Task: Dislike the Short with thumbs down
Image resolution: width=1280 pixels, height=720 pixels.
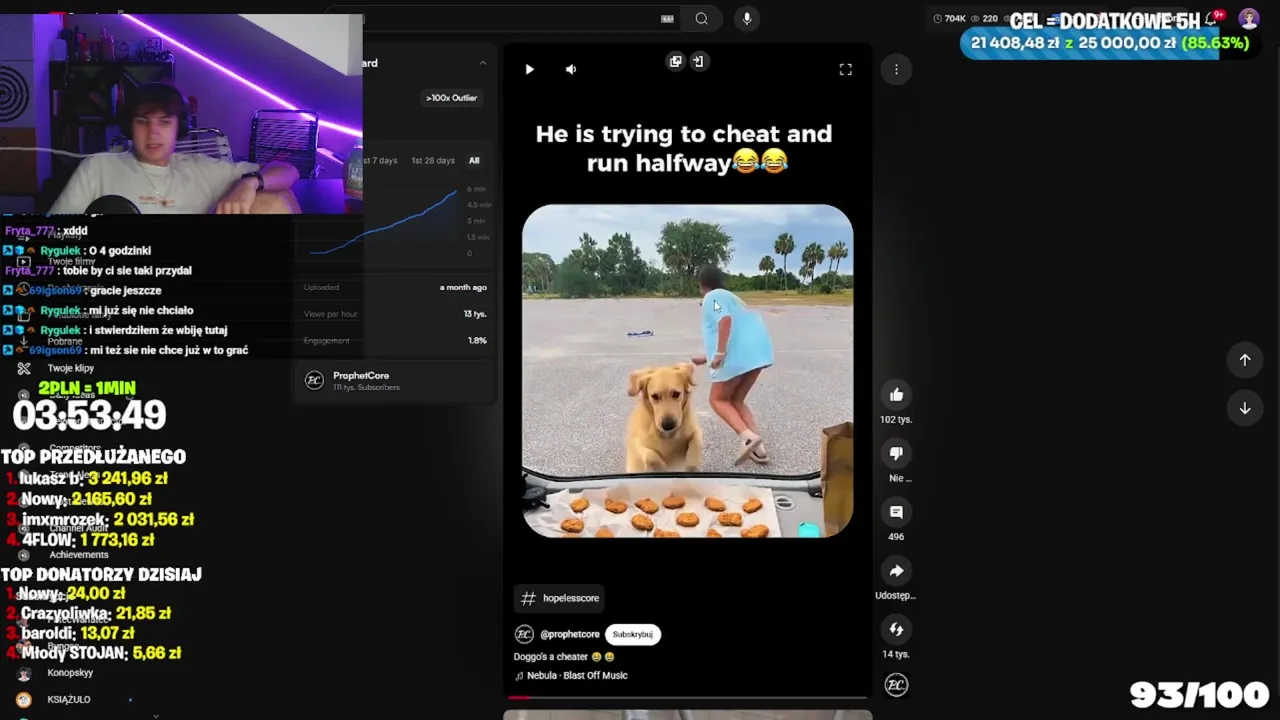Action: (x=896, y=453)
